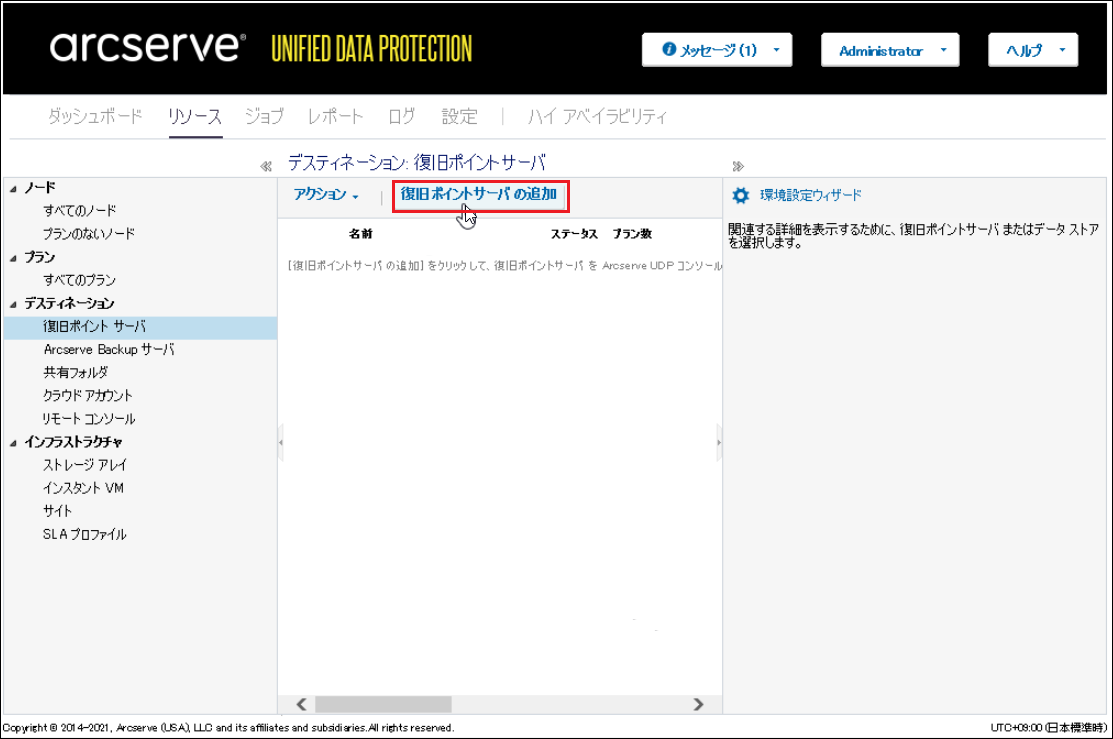This screenshot has width=1113, height=739.
Task: Click the 名前 column header
Action: click(361, 234)
